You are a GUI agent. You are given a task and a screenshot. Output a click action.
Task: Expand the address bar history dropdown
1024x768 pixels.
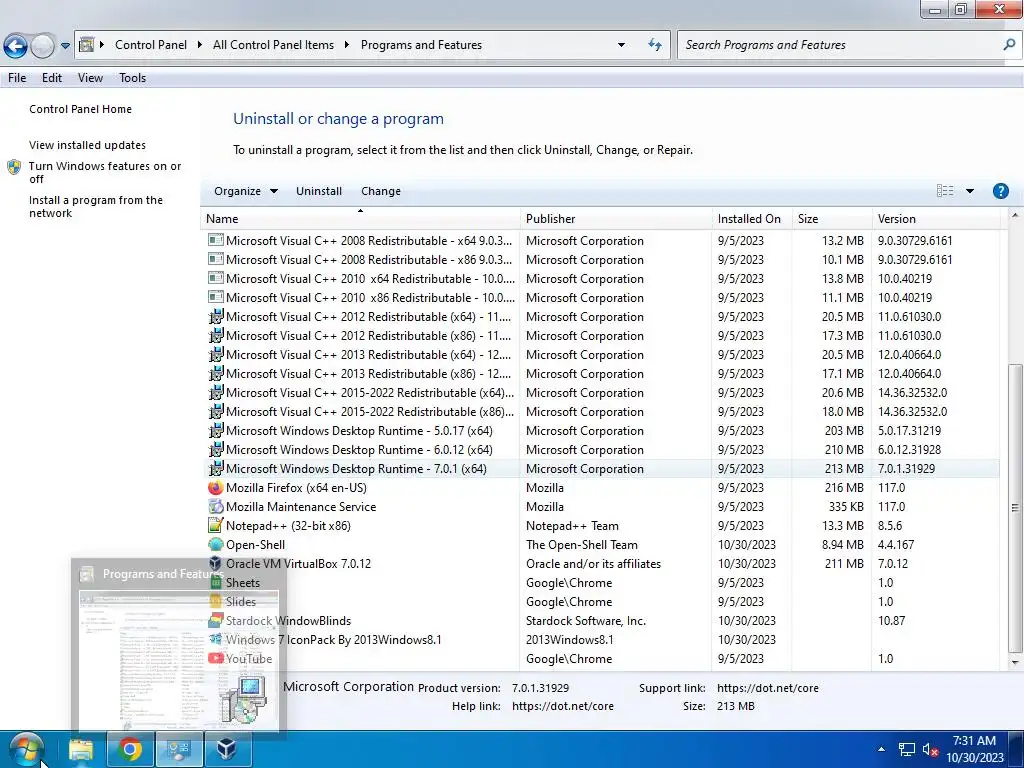point(621,45)
